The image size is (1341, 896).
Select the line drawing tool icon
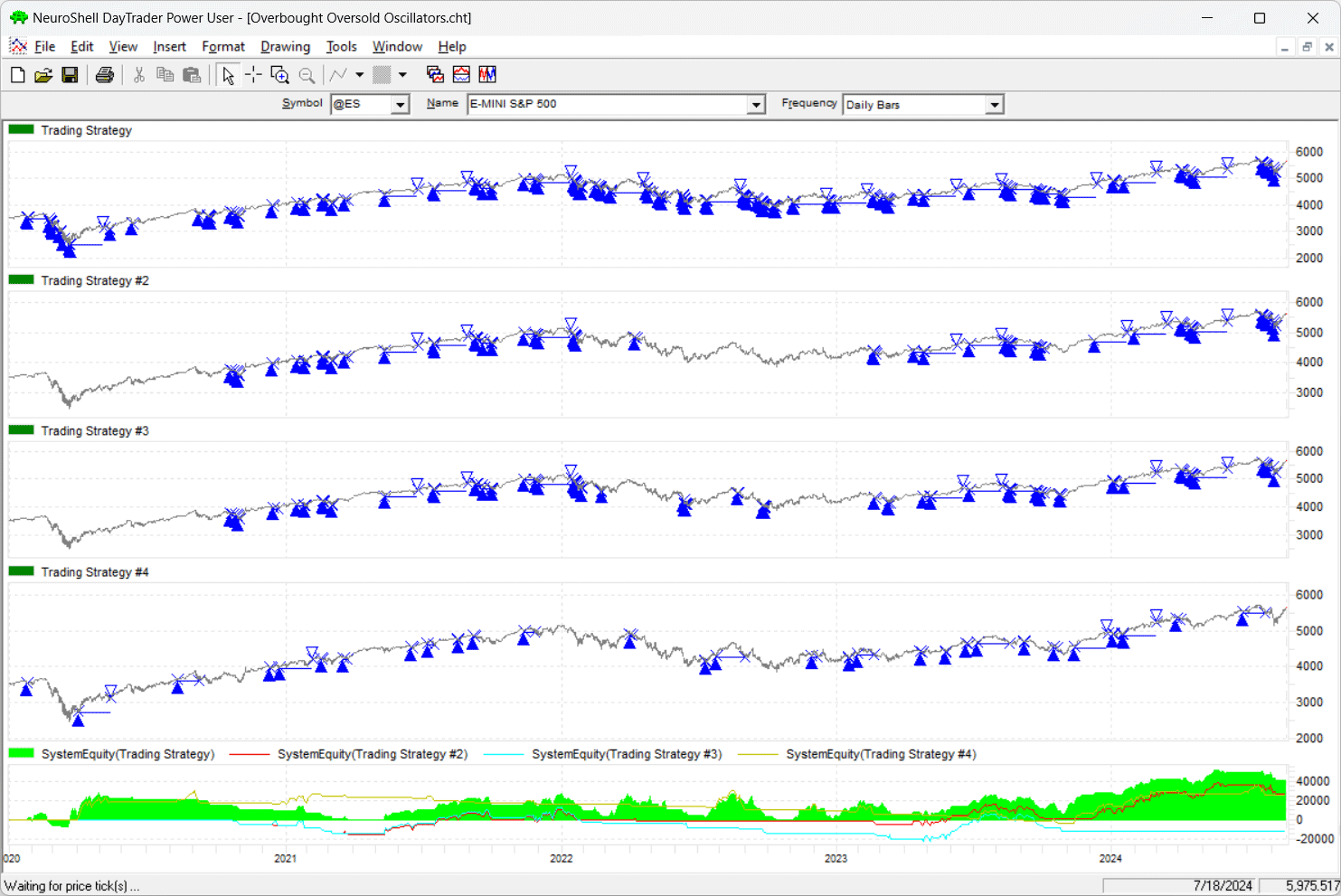point(339,75)
